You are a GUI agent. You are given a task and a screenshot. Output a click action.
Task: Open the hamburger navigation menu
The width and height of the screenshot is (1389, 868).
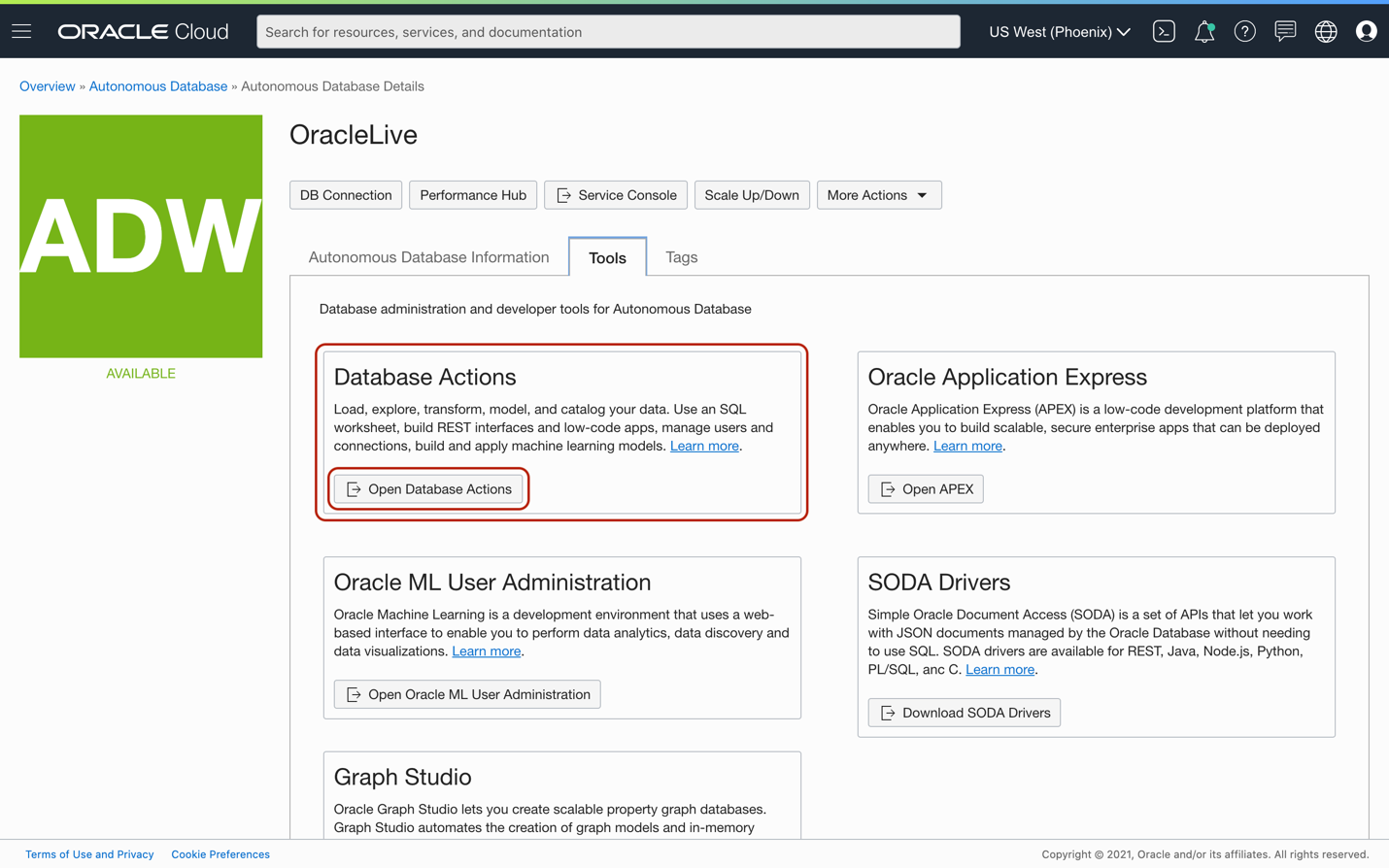coord(21,32)
